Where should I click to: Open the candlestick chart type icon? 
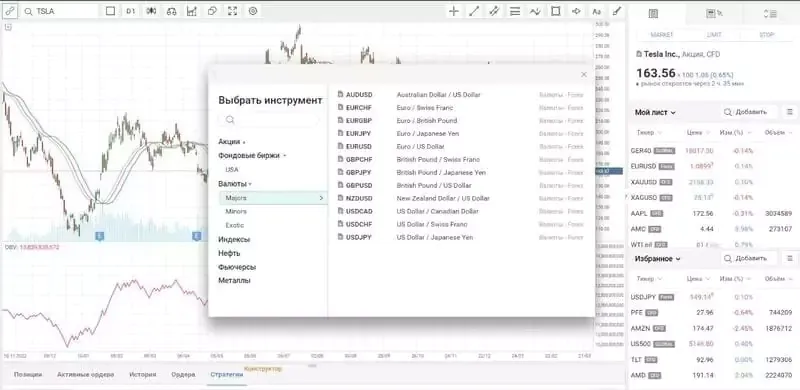[151, 11]
